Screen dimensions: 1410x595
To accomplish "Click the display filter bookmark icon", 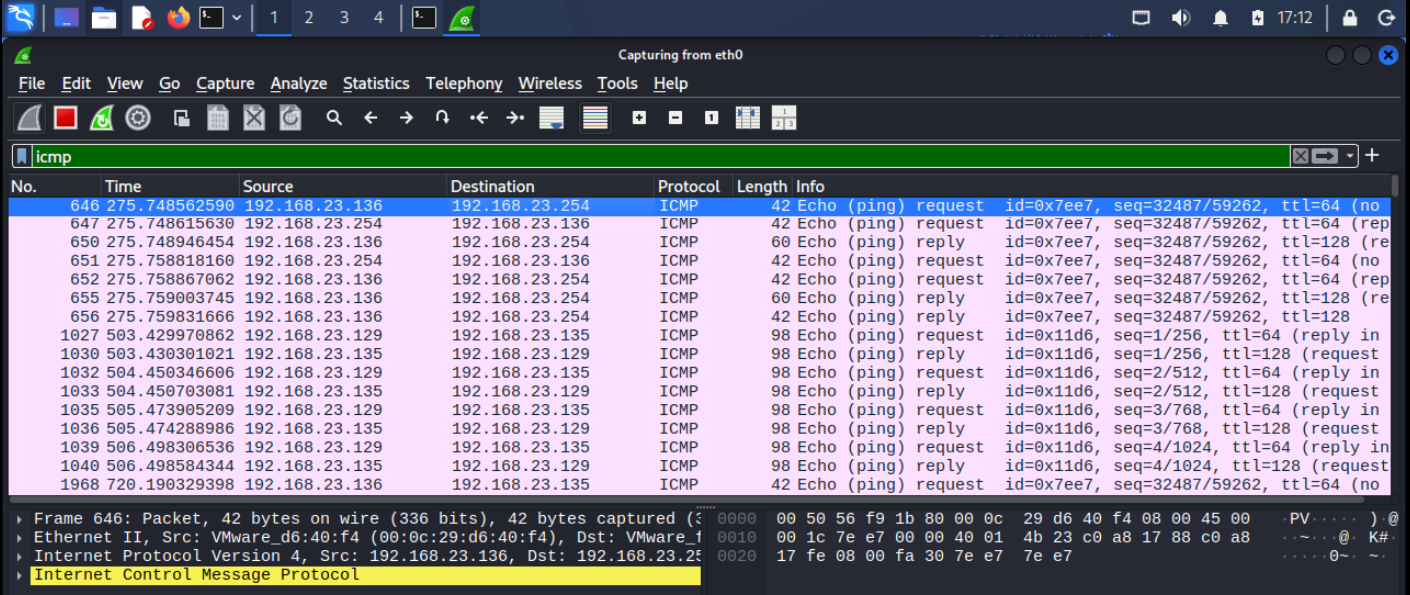I will (x=22, y=156).
